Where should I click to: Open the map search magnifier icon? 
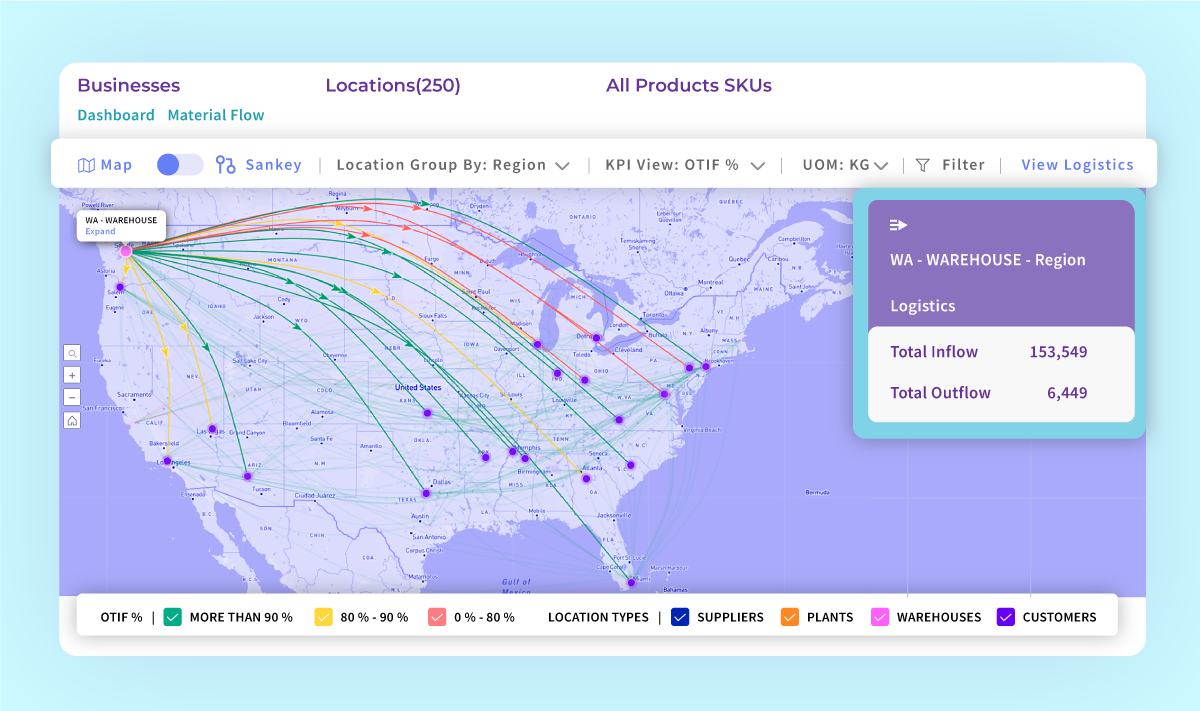(71, 353)
